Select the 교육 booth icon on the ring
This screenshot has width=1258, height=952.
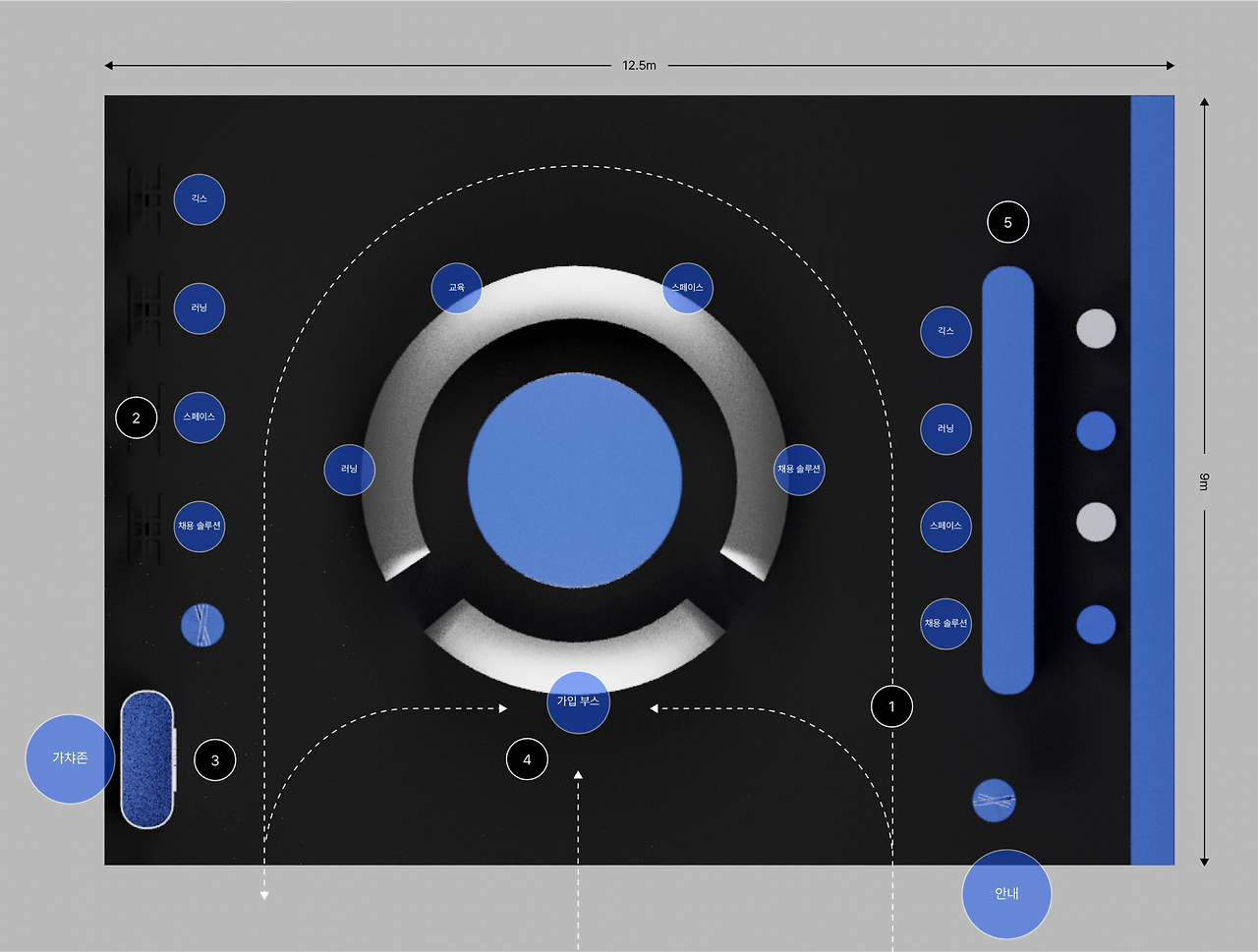click(x=456, y=287)
